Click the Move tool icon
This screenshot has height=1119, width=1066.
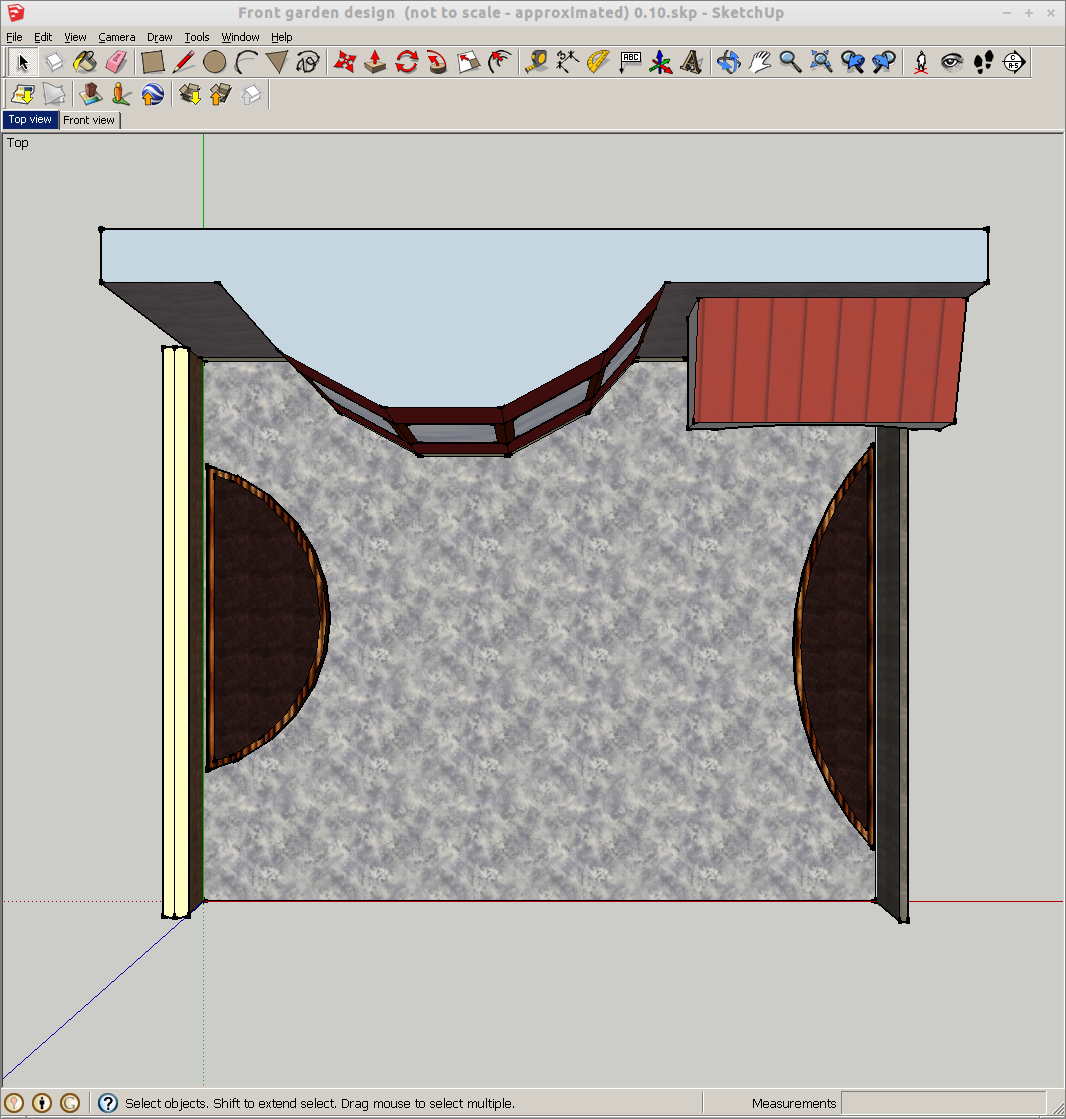pyautogui.click(x=345, y=62)
